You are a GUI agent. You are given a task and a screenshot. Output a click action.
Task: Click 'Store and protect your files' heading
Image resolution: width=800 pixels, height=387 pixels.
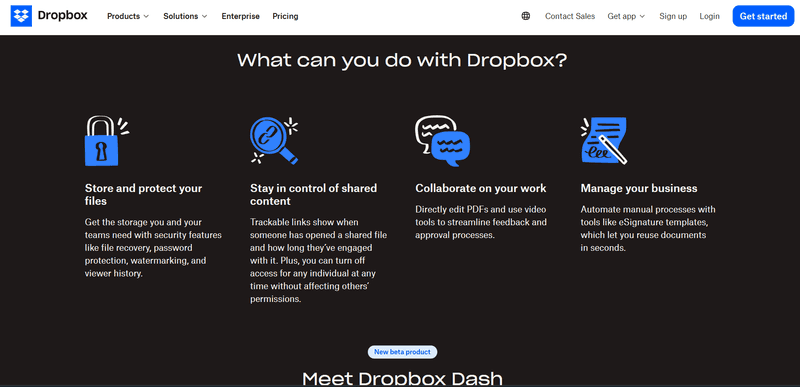click(143, 195)
